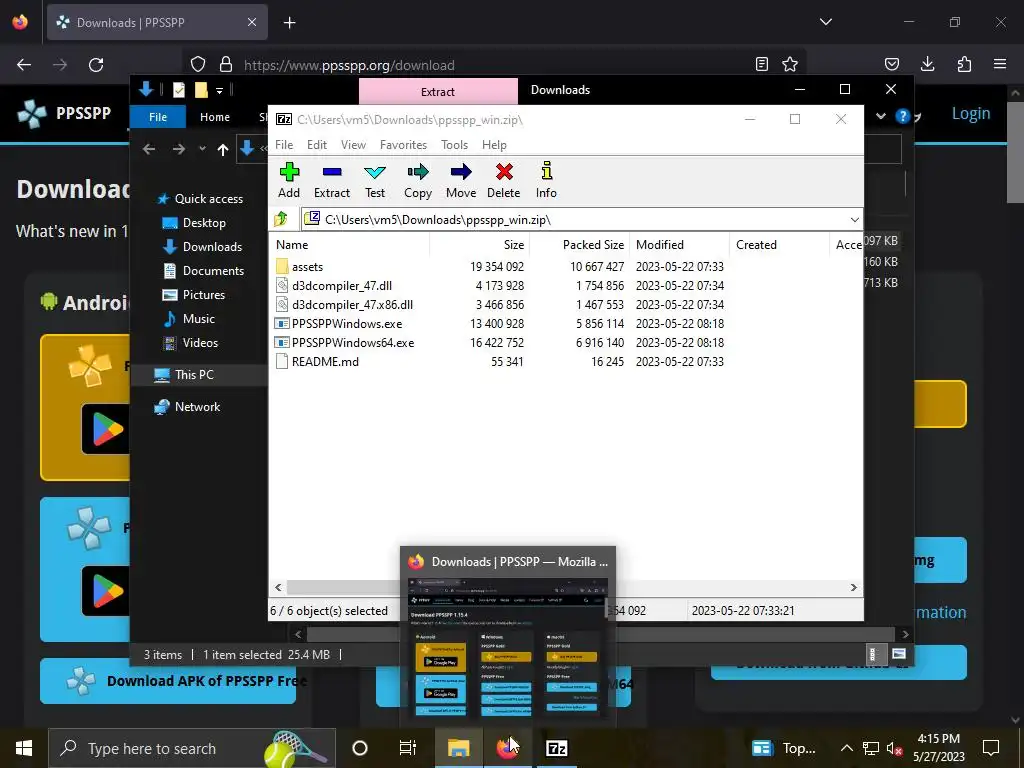The image size is (1024, 768).
Task: Sort 7-Zip list by Packed Size column
Action: [x=579, y=245]
